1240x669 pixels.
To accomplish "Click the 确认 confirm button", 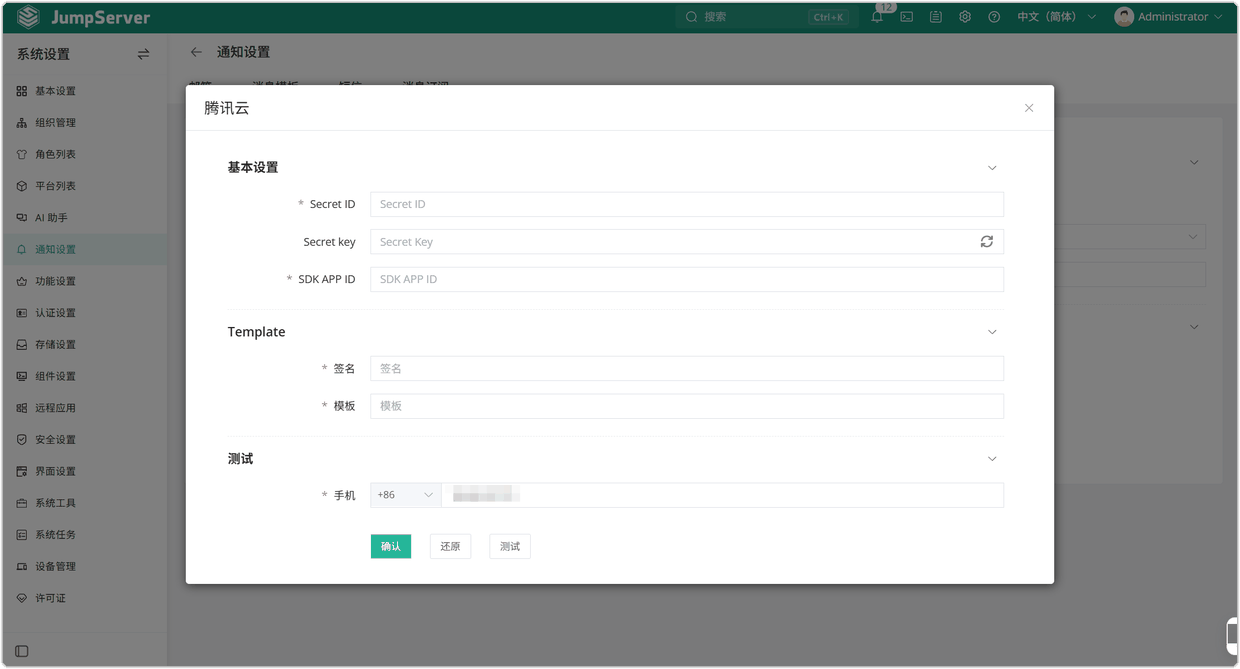I will tap(391, 546).
